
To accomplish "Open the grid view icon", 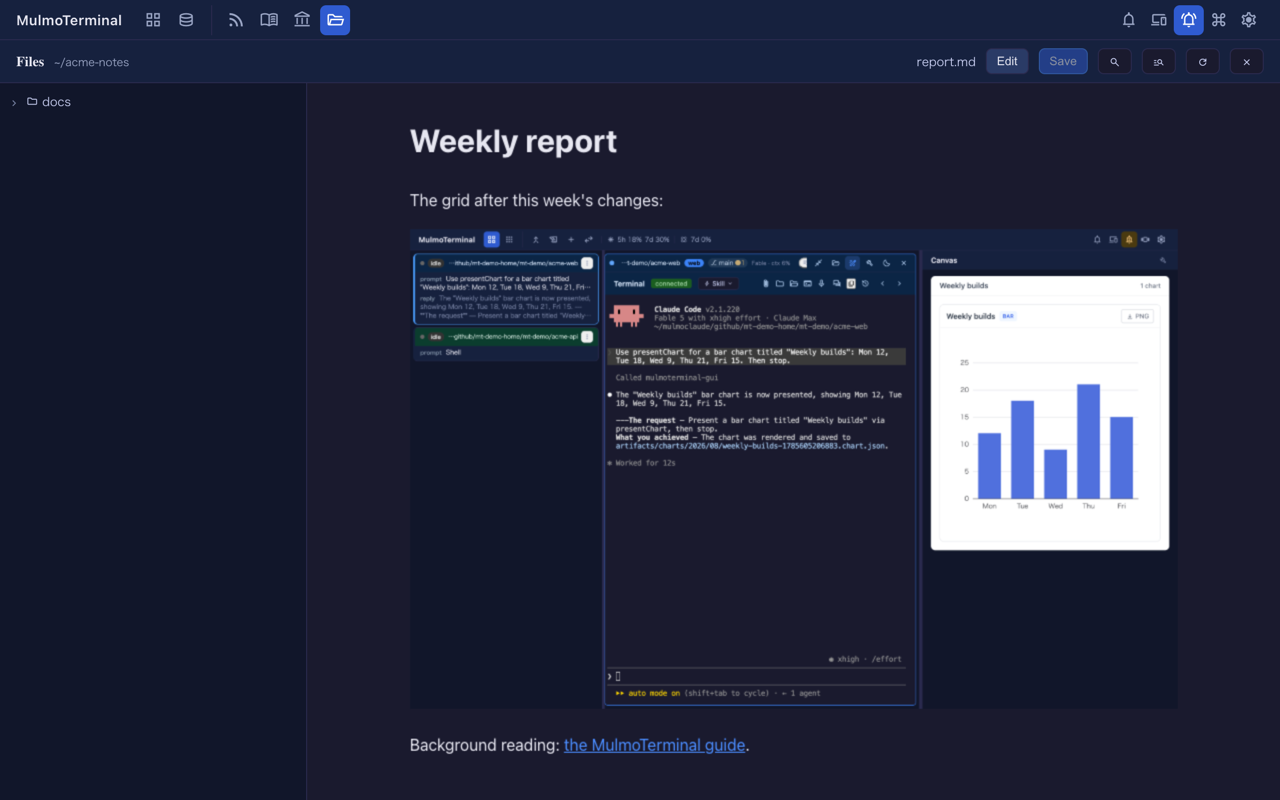I will click(153, 20).
